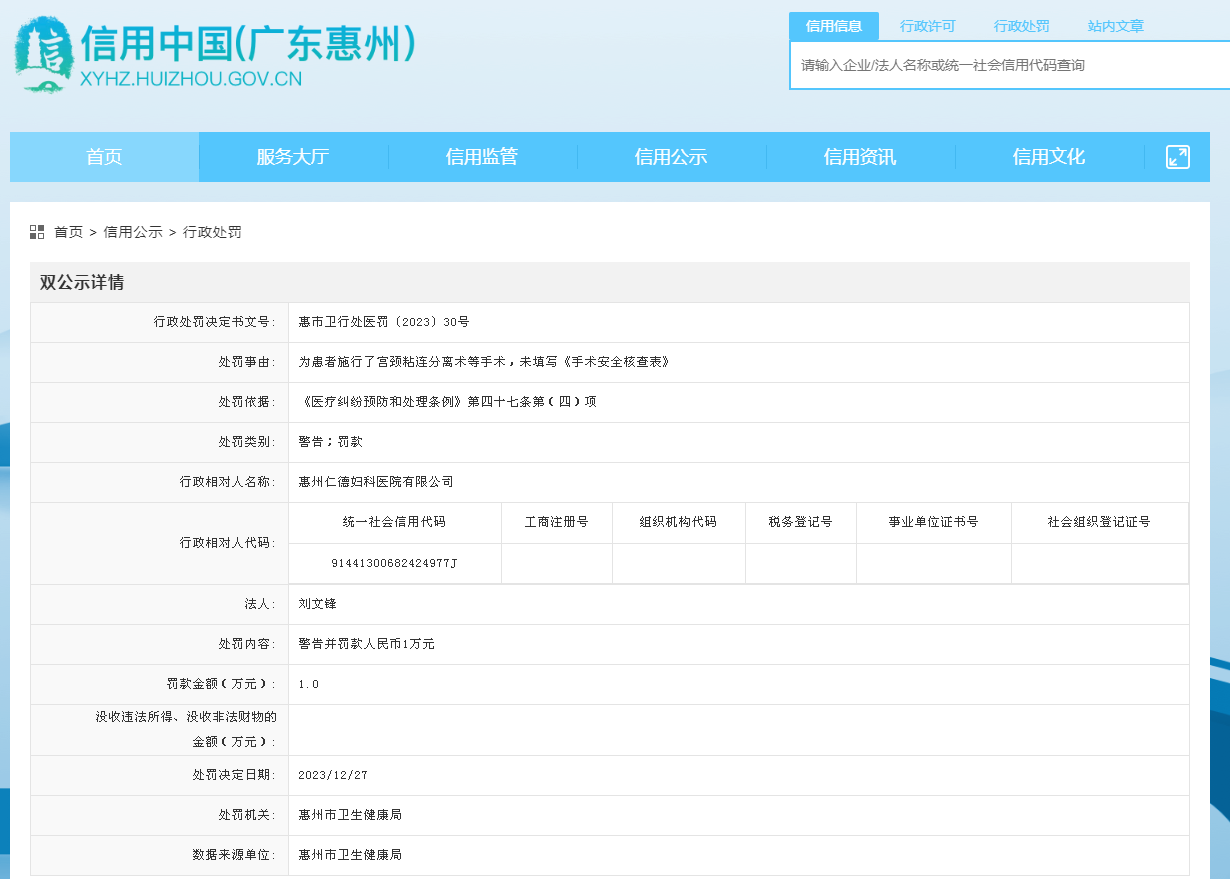Image resolution: width=1230 pixels, height=879 pixels.
Task: Click the breadcrumb grid icon before 首页
Action: [37, 232]
